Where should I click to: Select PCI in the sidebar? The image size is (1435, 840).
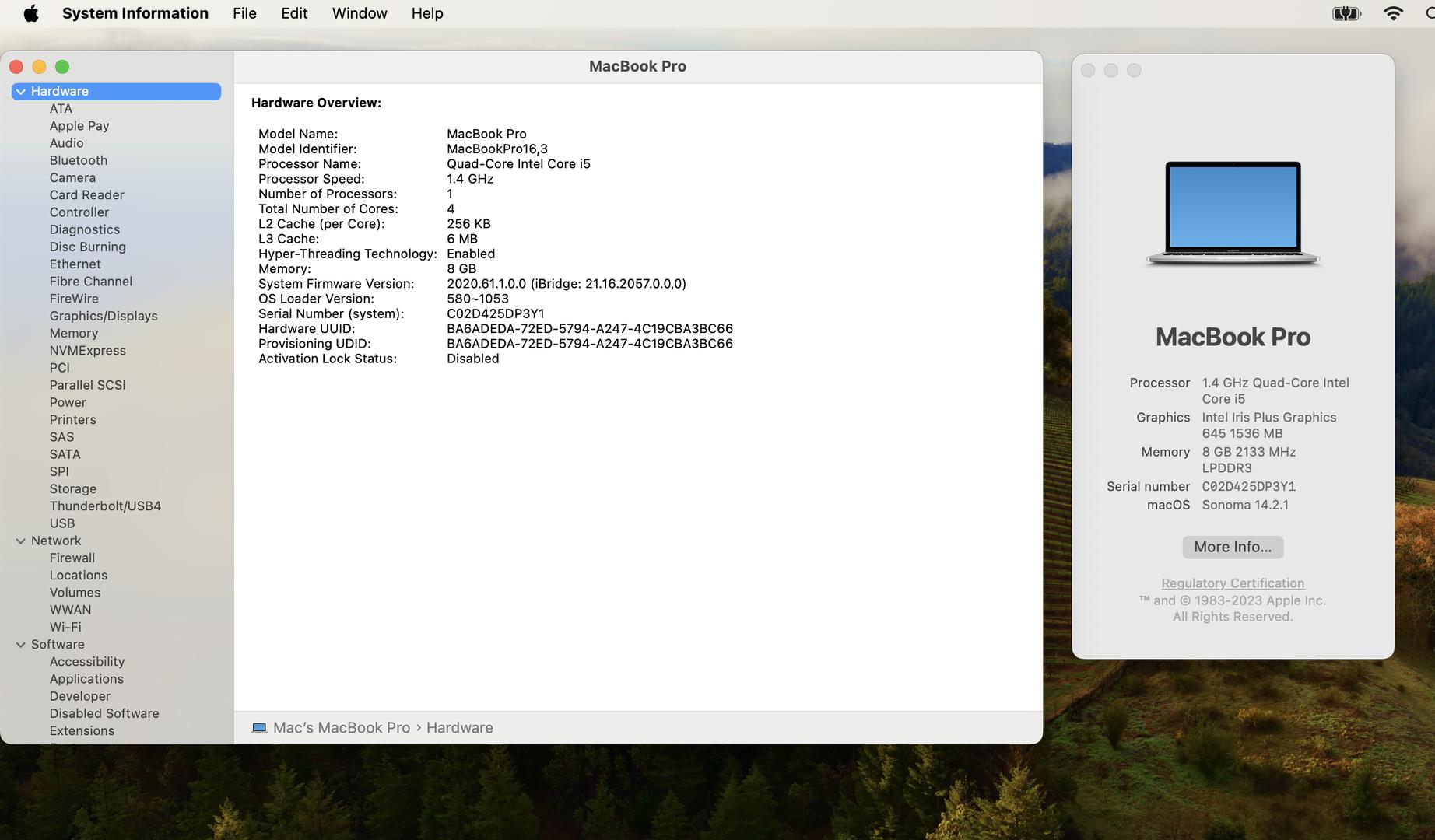point(60,368)
